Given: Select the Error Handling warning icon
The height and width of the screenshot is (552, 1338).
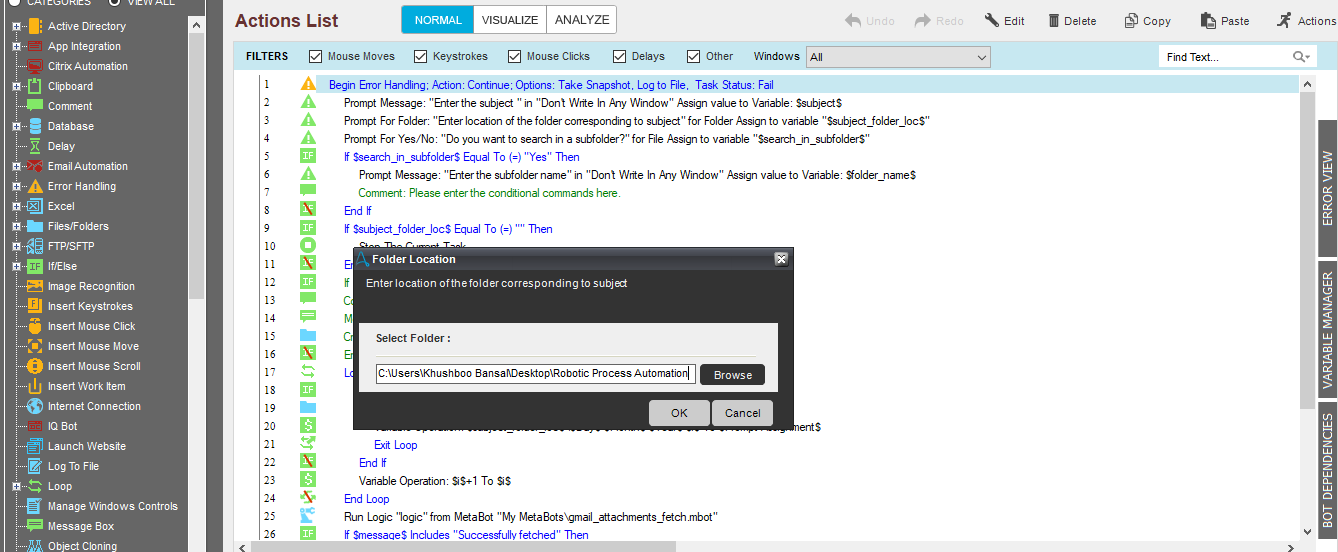Looking at the screenshot, I should click(x=35, y=186).
